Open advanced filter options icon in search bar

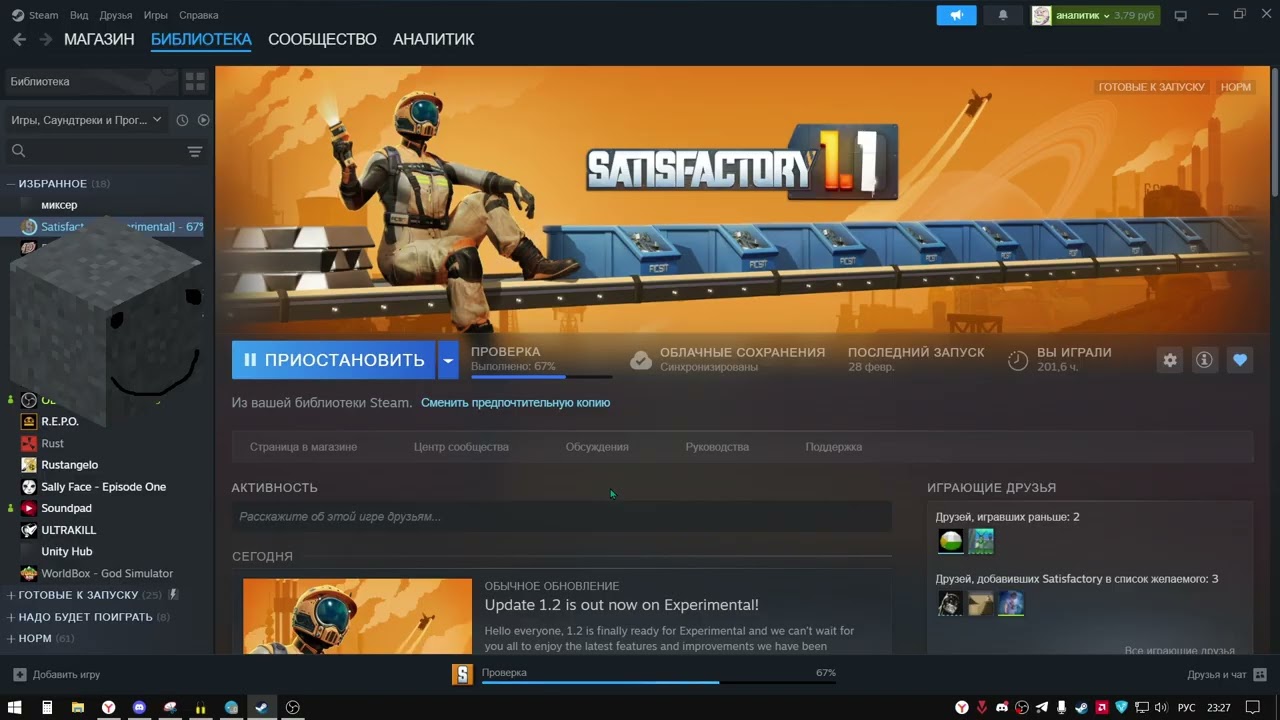pos(195,151)
